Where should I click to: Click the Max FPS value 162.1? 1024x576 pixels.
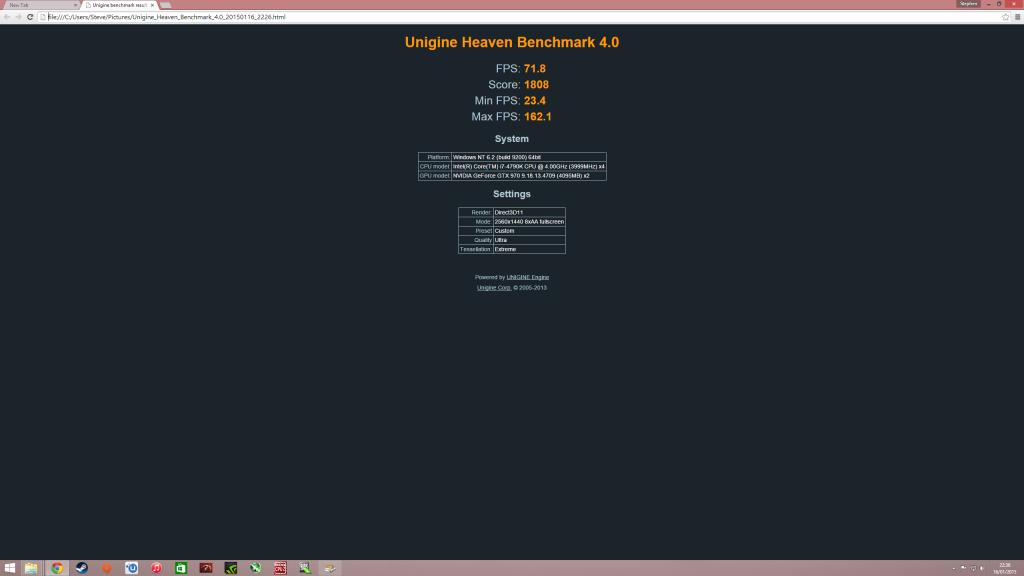[537, 117]
